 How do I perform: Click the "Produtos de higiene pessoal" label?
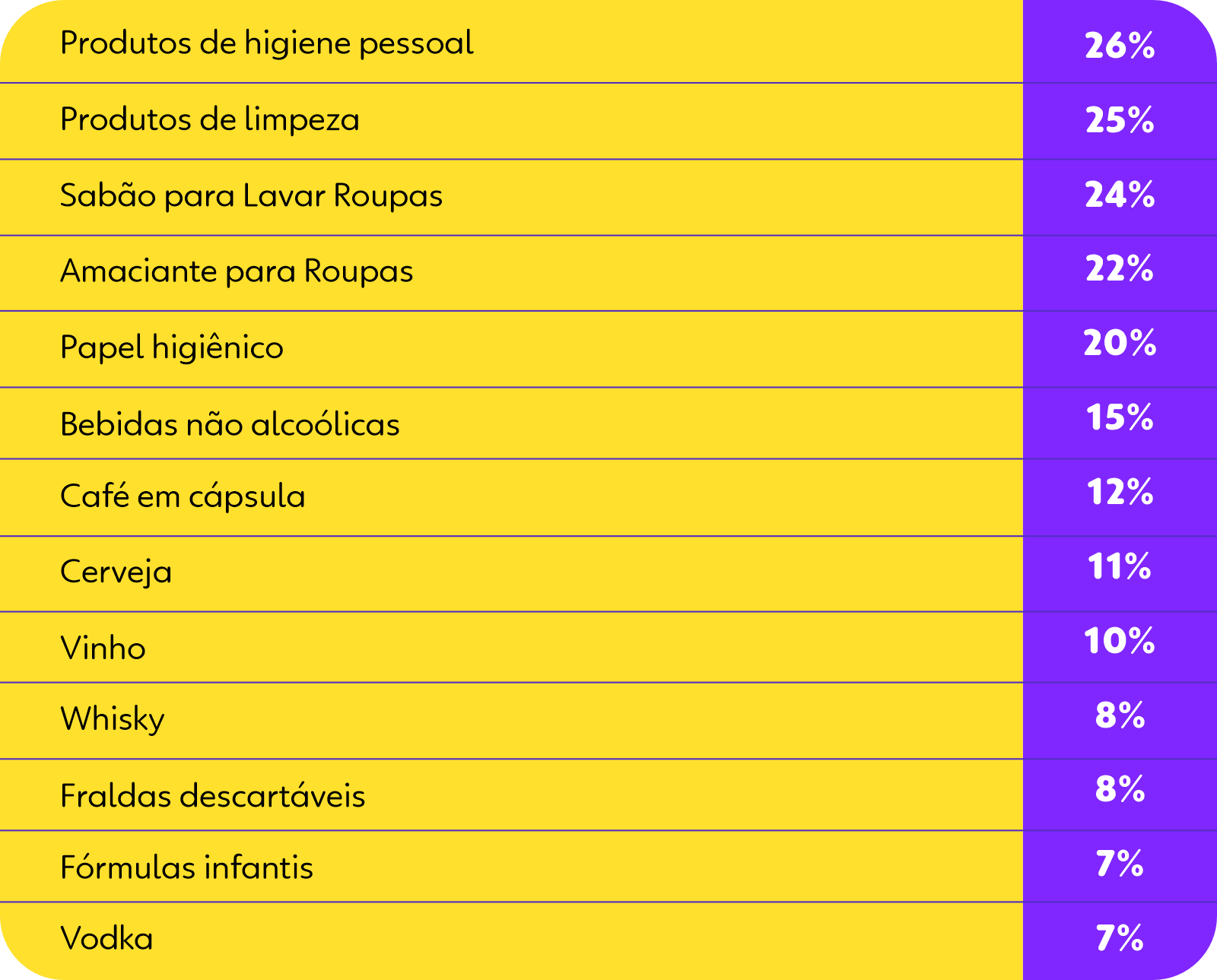[266, 43]
